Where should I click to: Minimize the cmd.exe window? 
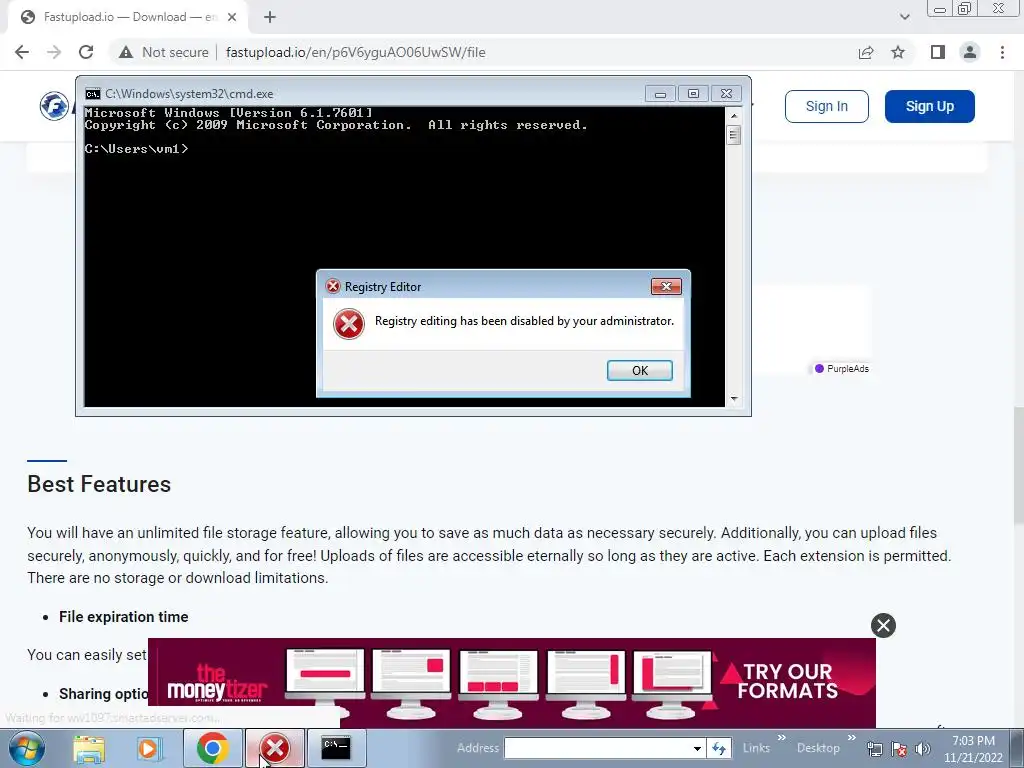click(660, 94)
